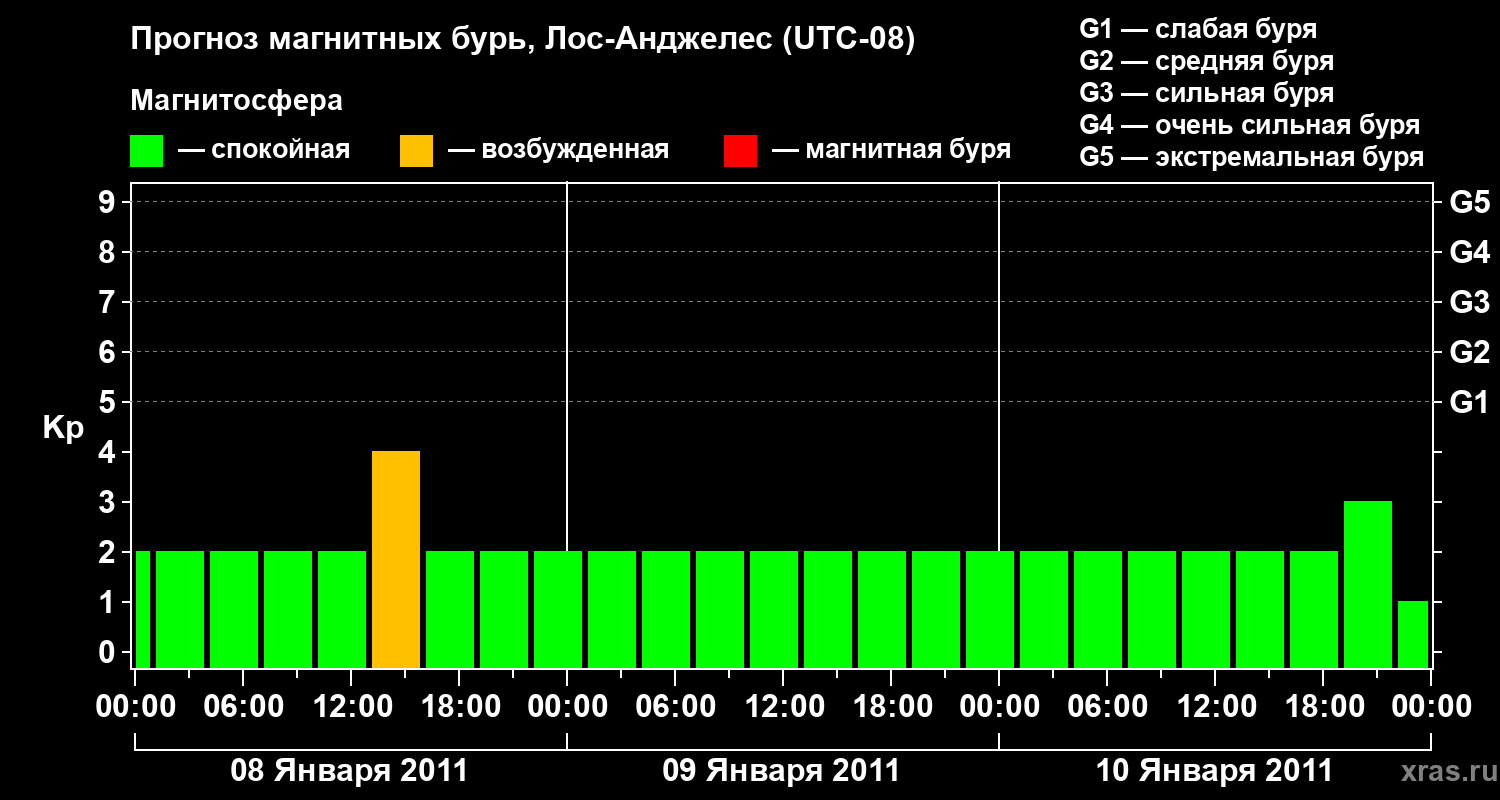Click the «09 Января 2011» date label
The width and height of the screenshot is (1500, 800).
(782, 771)
